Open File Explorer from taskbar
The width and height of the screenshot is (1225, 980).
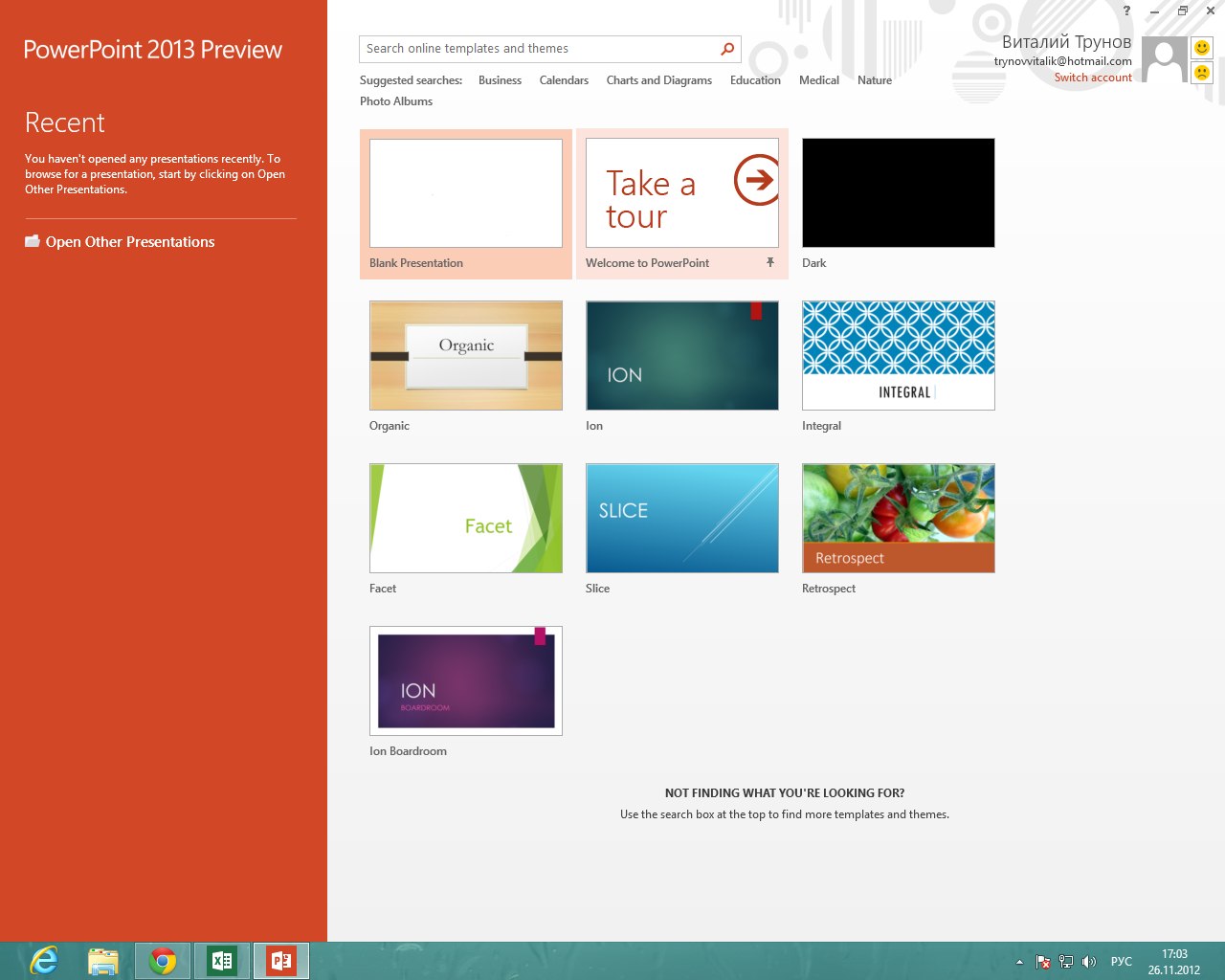103,960
